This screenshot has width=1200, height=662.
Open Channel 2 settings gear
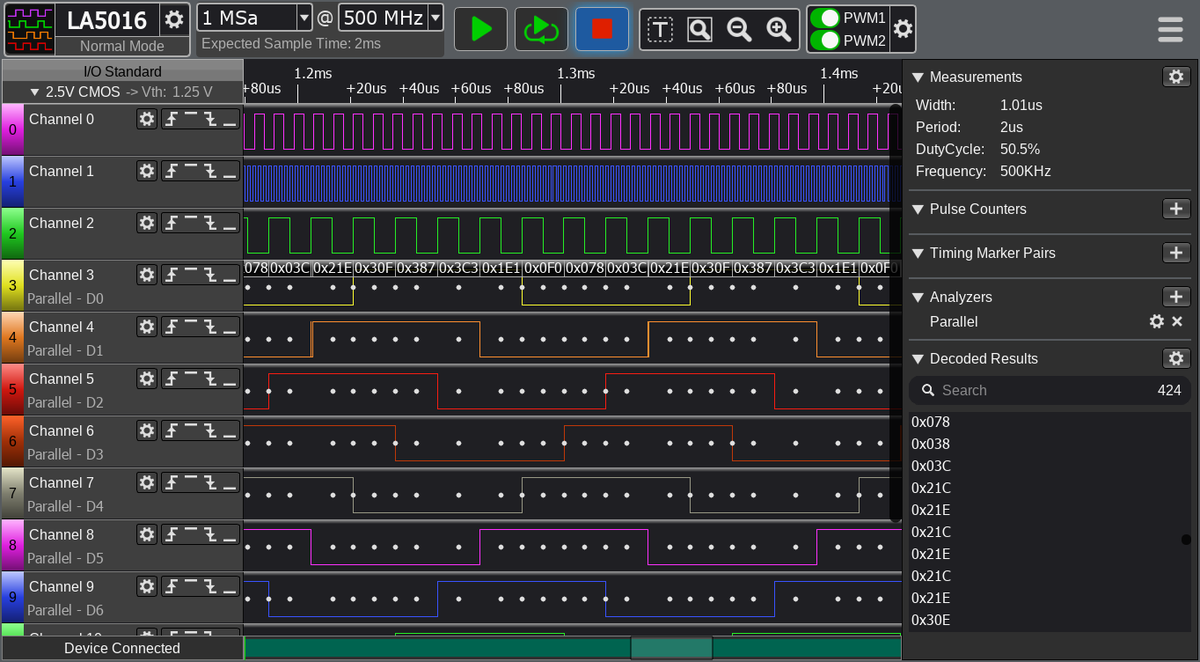pyautogui.click(x=147, y=223)
